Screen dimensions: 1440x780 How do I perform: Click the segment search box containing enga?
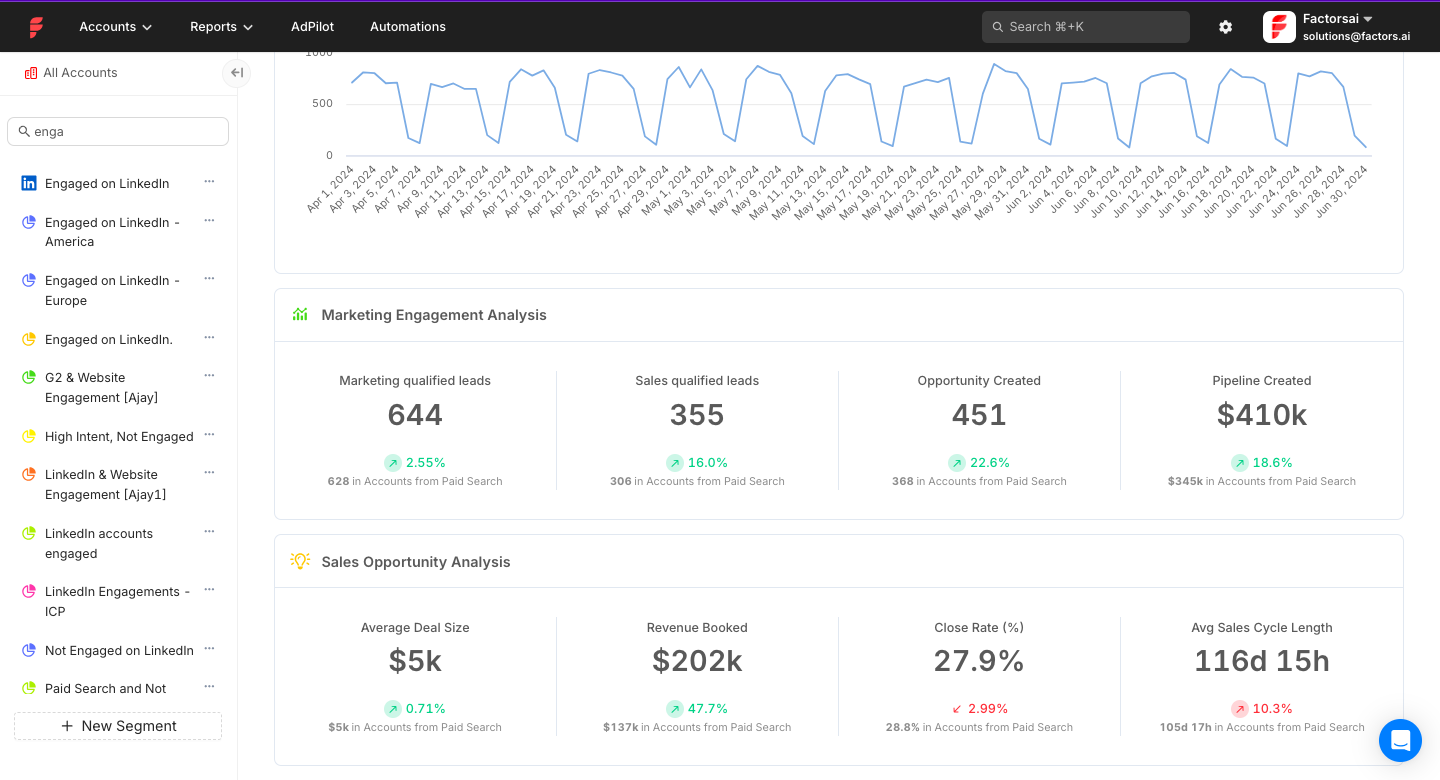(118, 131)
